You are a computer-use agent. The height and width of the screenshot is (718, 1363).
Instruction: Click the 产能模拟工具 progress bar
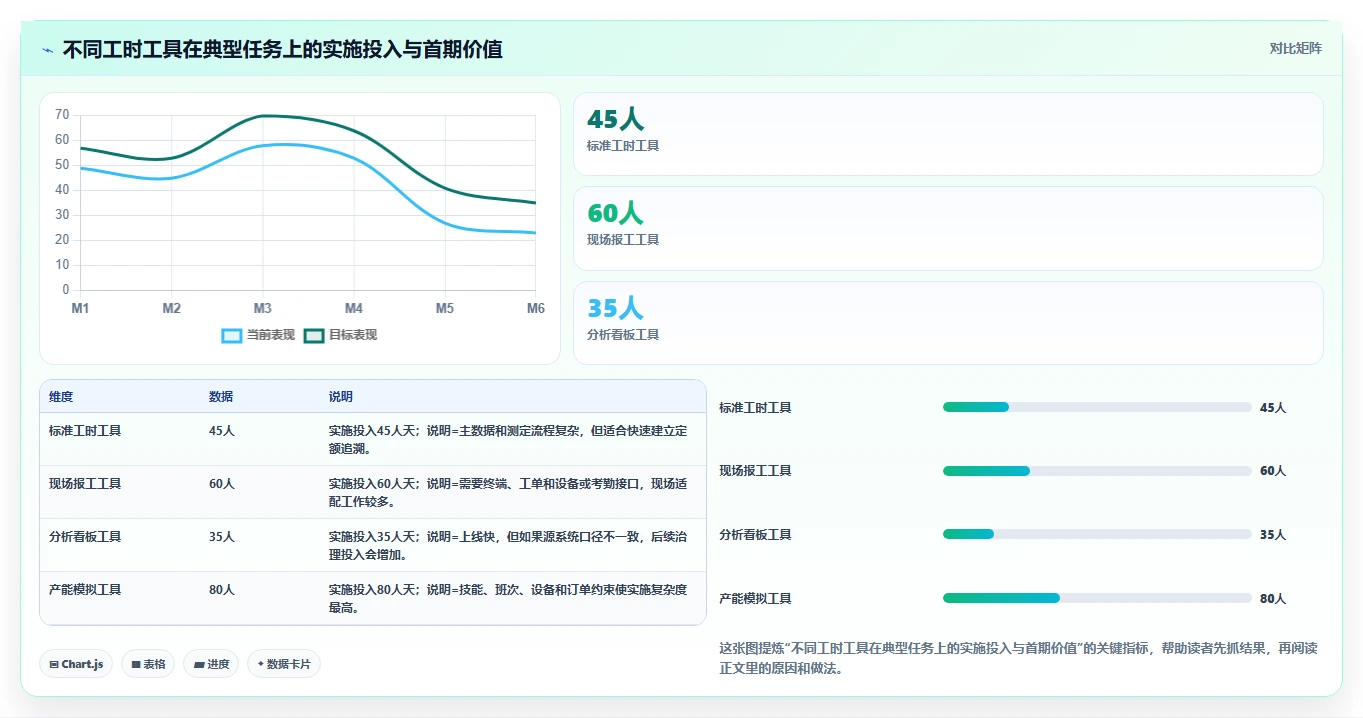tap(1097, 598)
